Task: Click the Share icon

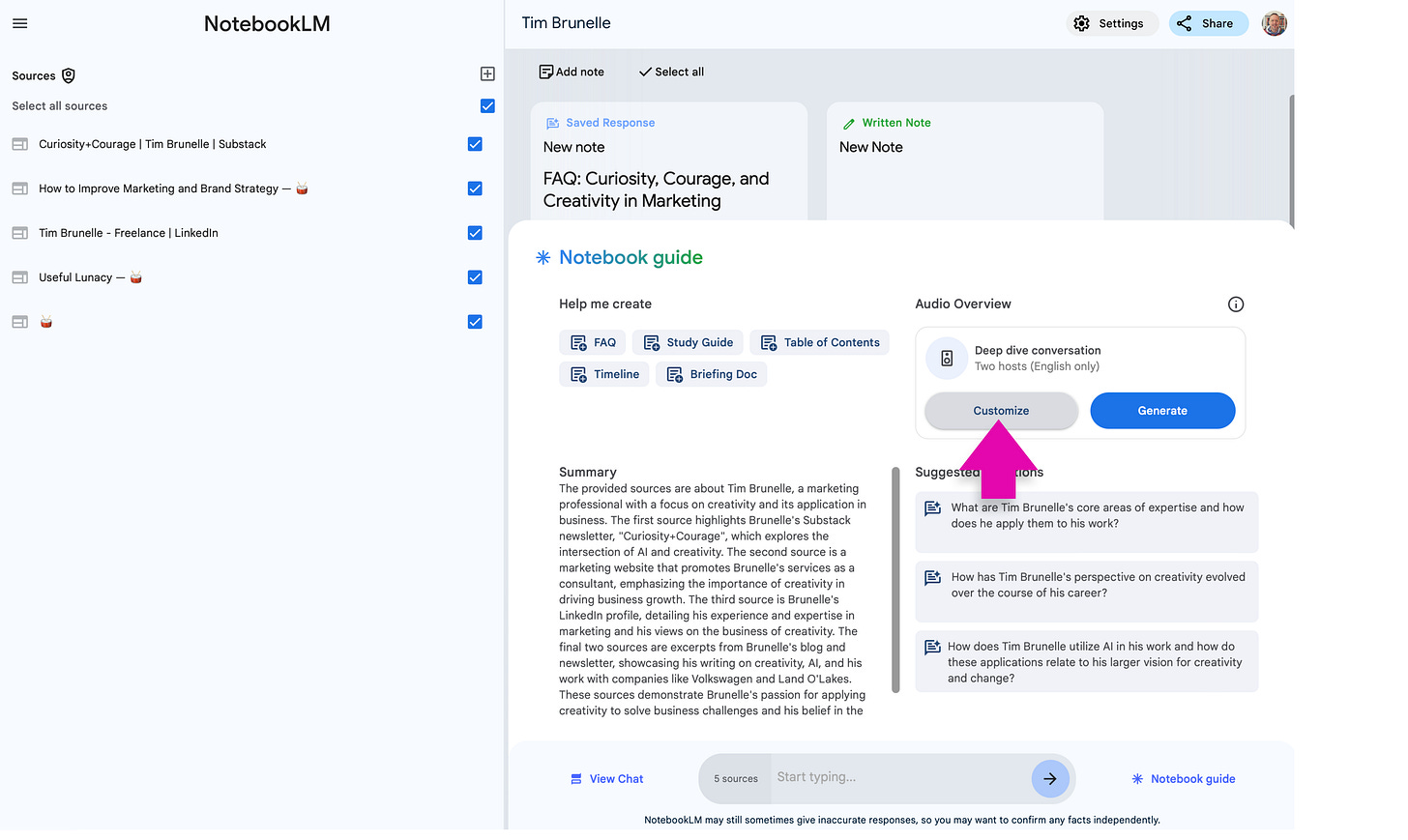Action: click(1185, 23)
